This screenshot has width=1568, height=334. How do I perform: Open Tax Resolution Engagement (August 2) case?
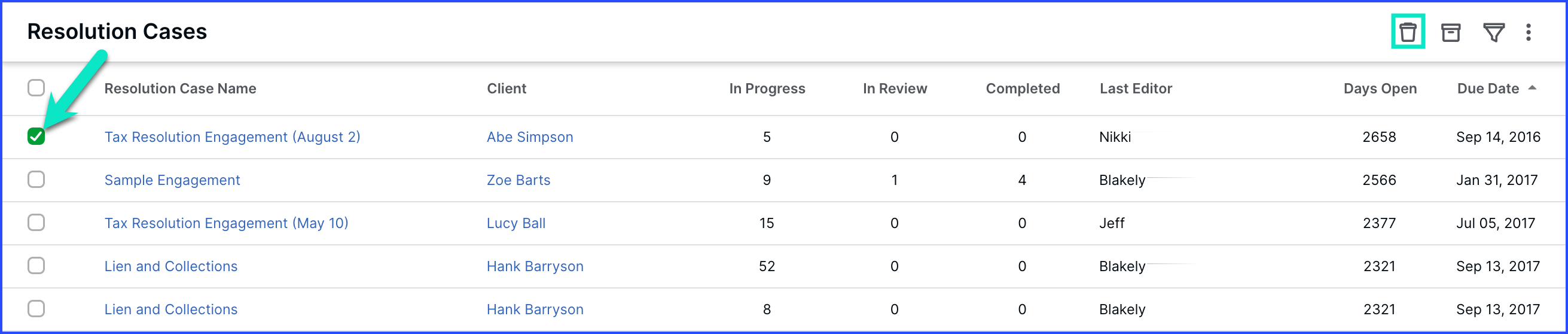point(232,137)
